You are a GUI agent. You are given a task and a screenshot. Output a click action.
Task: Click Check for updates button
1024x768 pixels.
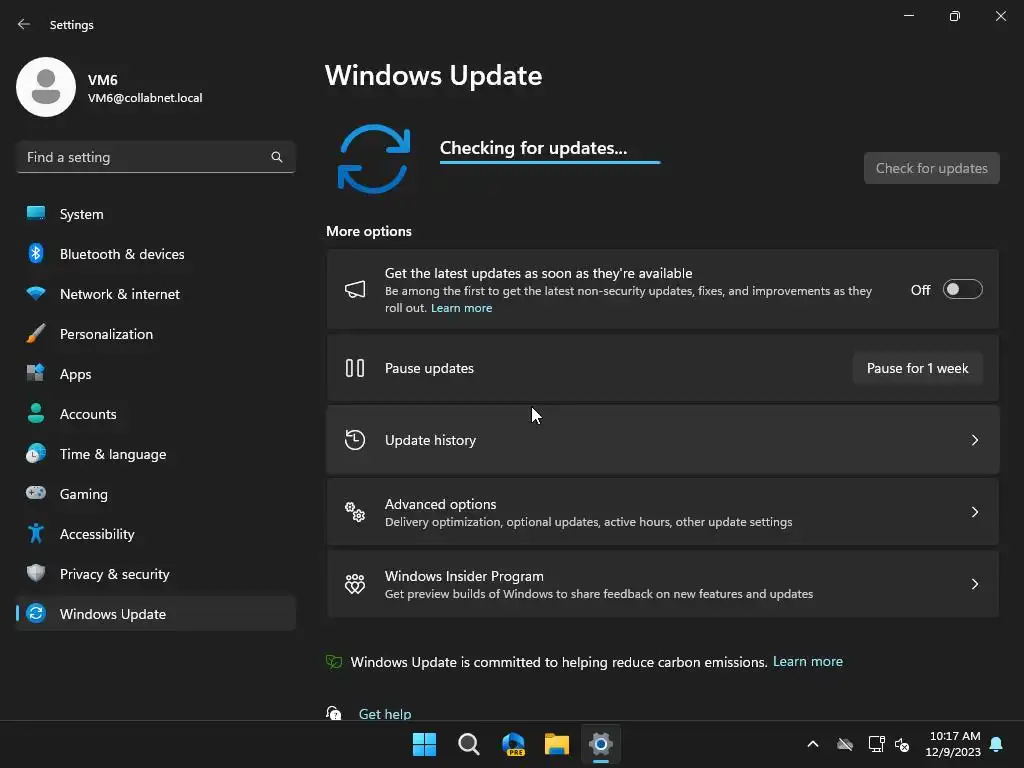[x=931, y=168]
